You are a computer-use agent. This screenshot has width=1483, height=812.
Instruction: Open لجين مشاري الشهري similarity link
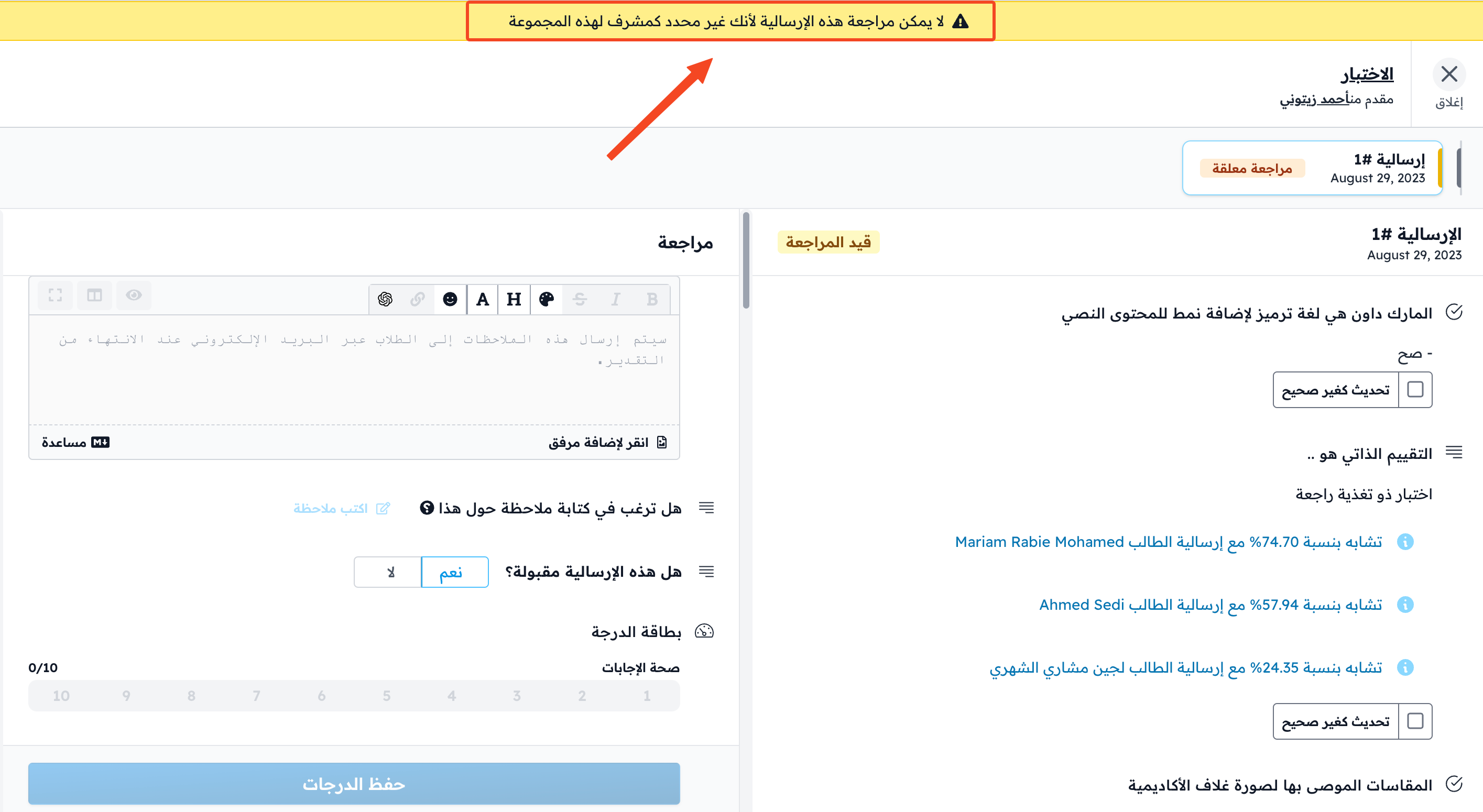coord(1186,667)
